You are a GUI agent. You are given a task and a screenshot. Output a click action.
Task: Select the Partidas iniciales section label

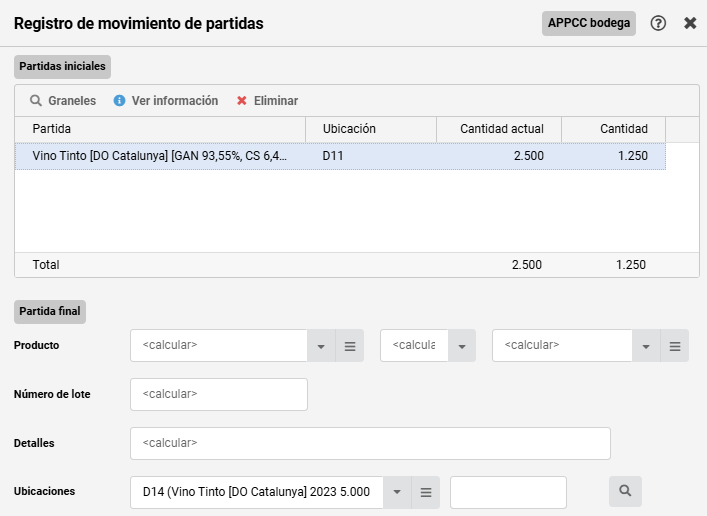[x=62, y=66]
